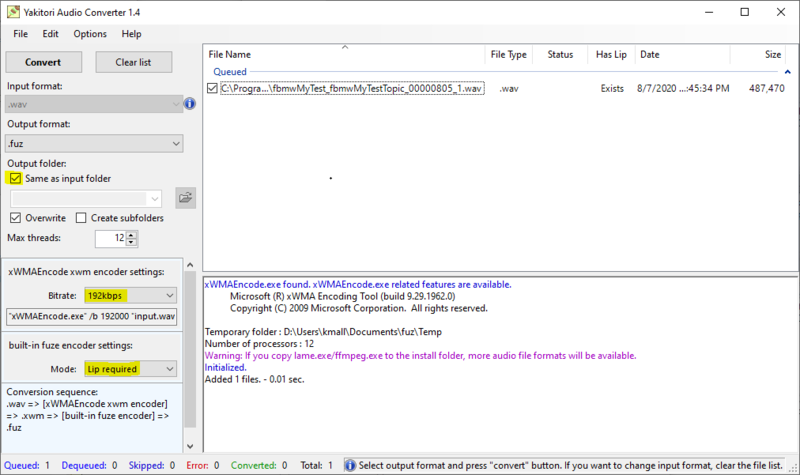Click the xWMAEncode command line field
The width and height of the screenshot is (800, 475).
coord(92,316)
